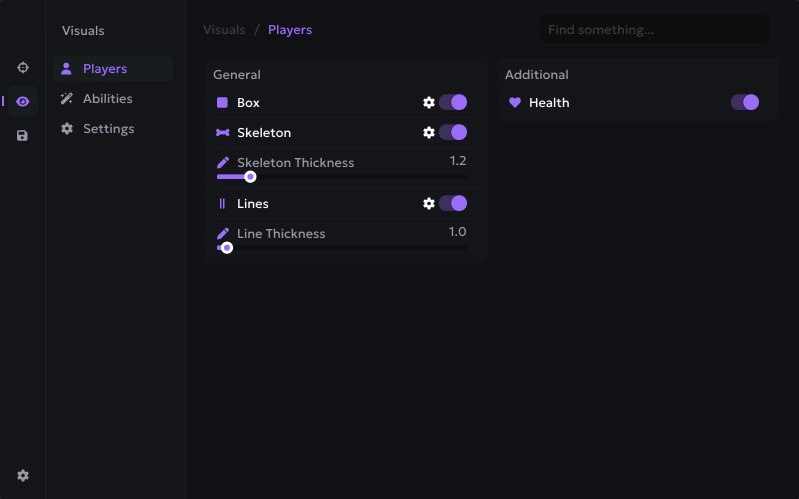The width and height of the screenshot is (799, 499).
Task: Go to the Settings tab
Action: coord(108,129)
